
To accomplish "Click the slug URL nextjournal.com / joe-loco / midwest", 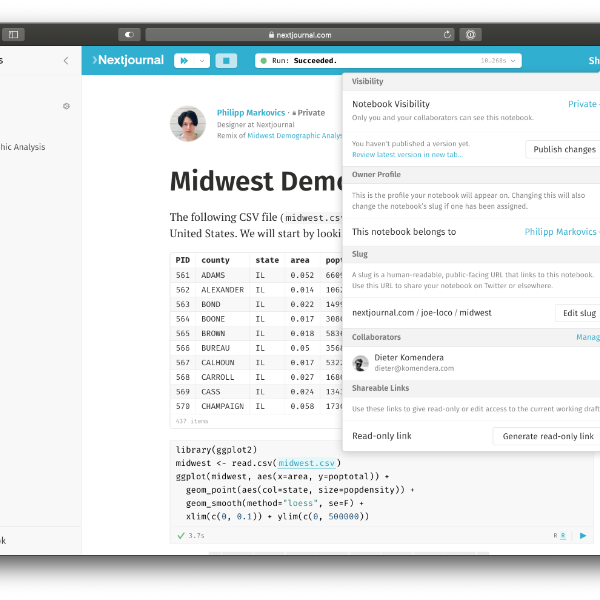I will tap(422, 313).
